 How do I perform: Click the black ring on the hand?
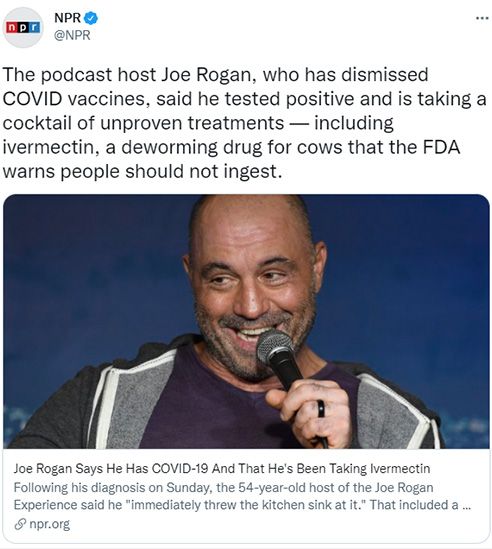click(321, 409)
